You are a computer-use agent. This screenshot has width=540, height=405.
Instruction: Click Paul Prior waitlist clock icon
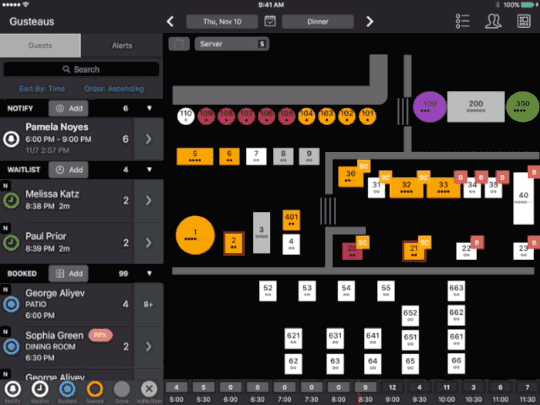[11, 243]
